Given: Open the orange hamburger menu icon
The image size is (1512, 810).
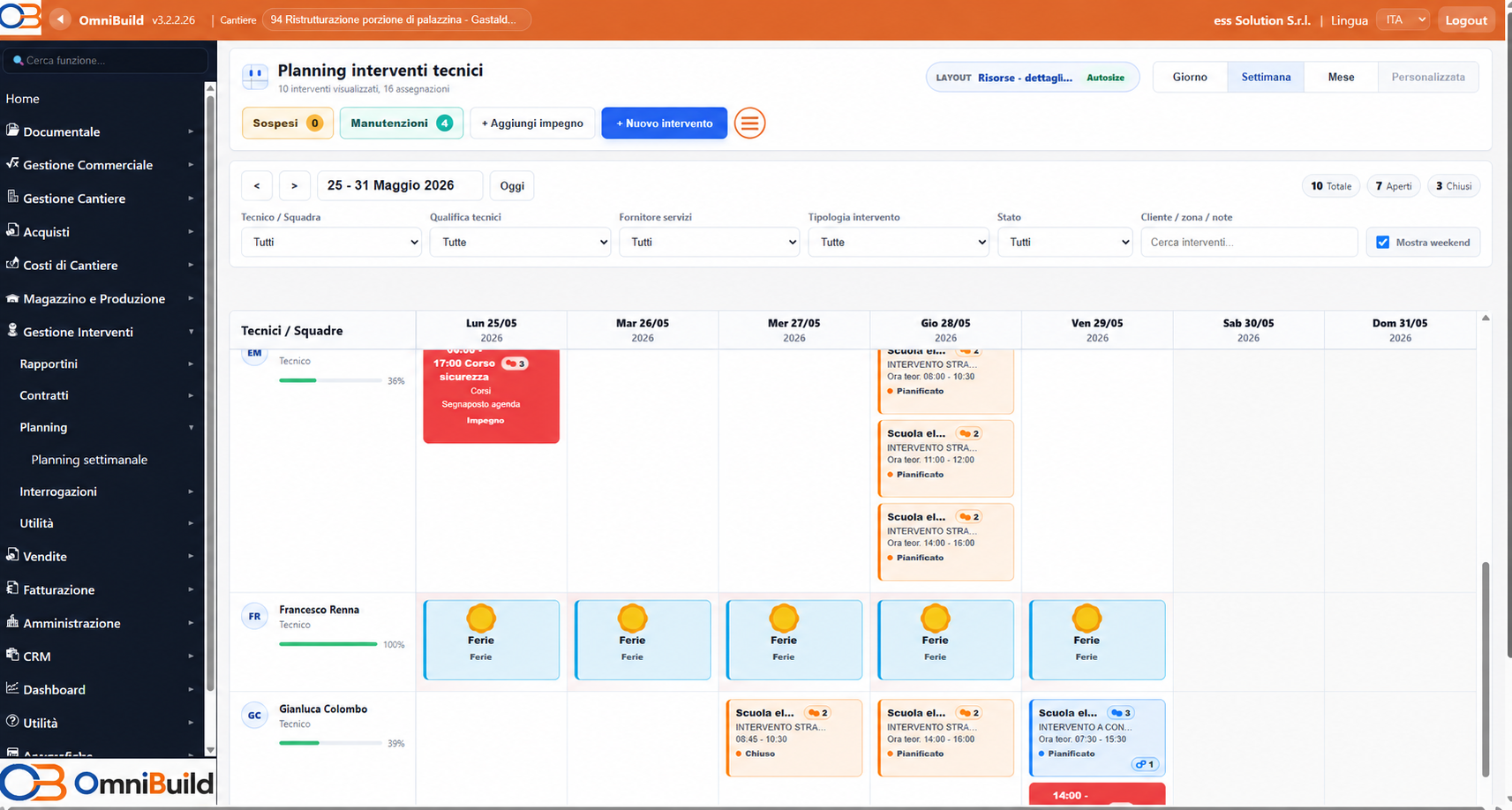Looking at the screenshot, I should pyautogui.click(x=749, y=123).
